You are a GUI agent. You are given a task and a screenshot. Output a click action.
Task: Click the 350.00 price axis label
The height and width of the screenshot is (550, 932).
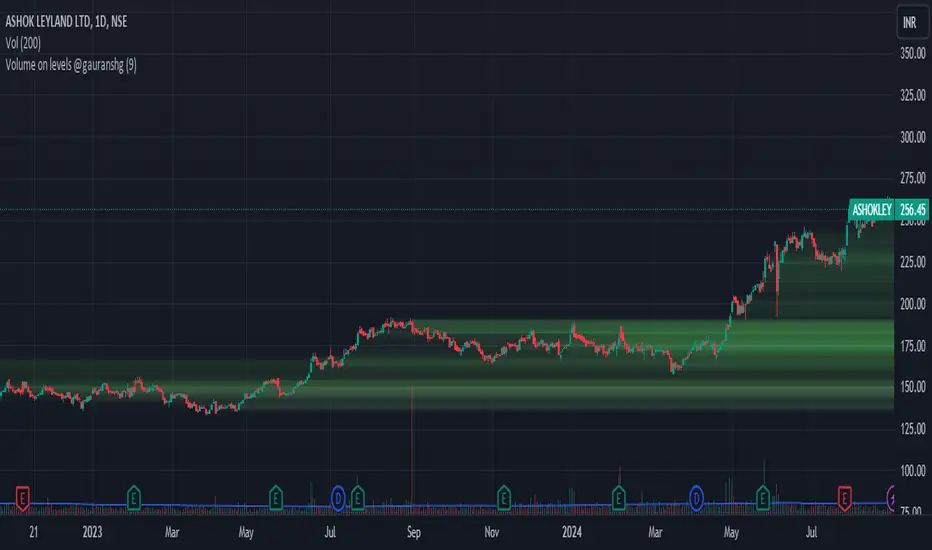point(912,54)
